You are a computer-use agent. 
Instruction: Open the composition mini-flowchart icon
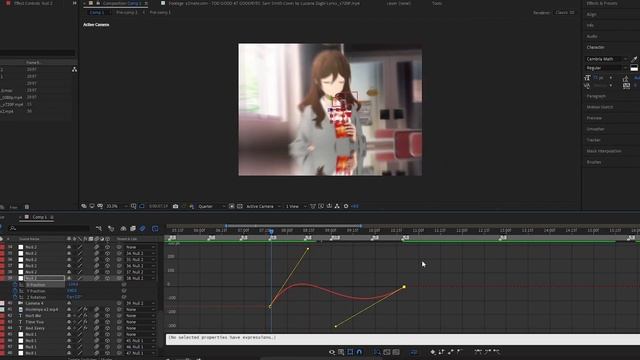click(x=99, y=229)
